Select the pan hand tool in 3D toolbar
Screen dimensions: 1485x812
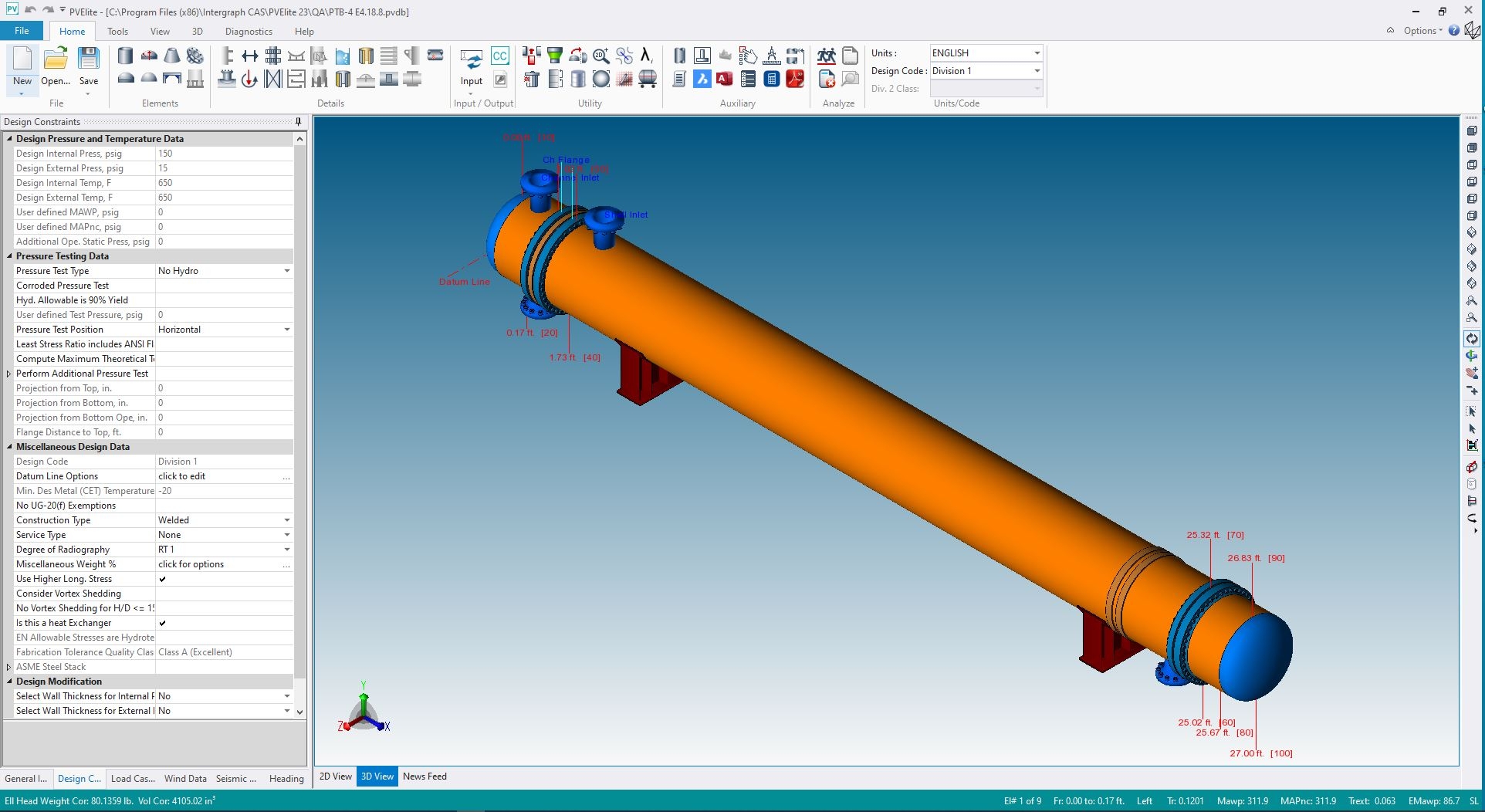[x=1472, y=373]
